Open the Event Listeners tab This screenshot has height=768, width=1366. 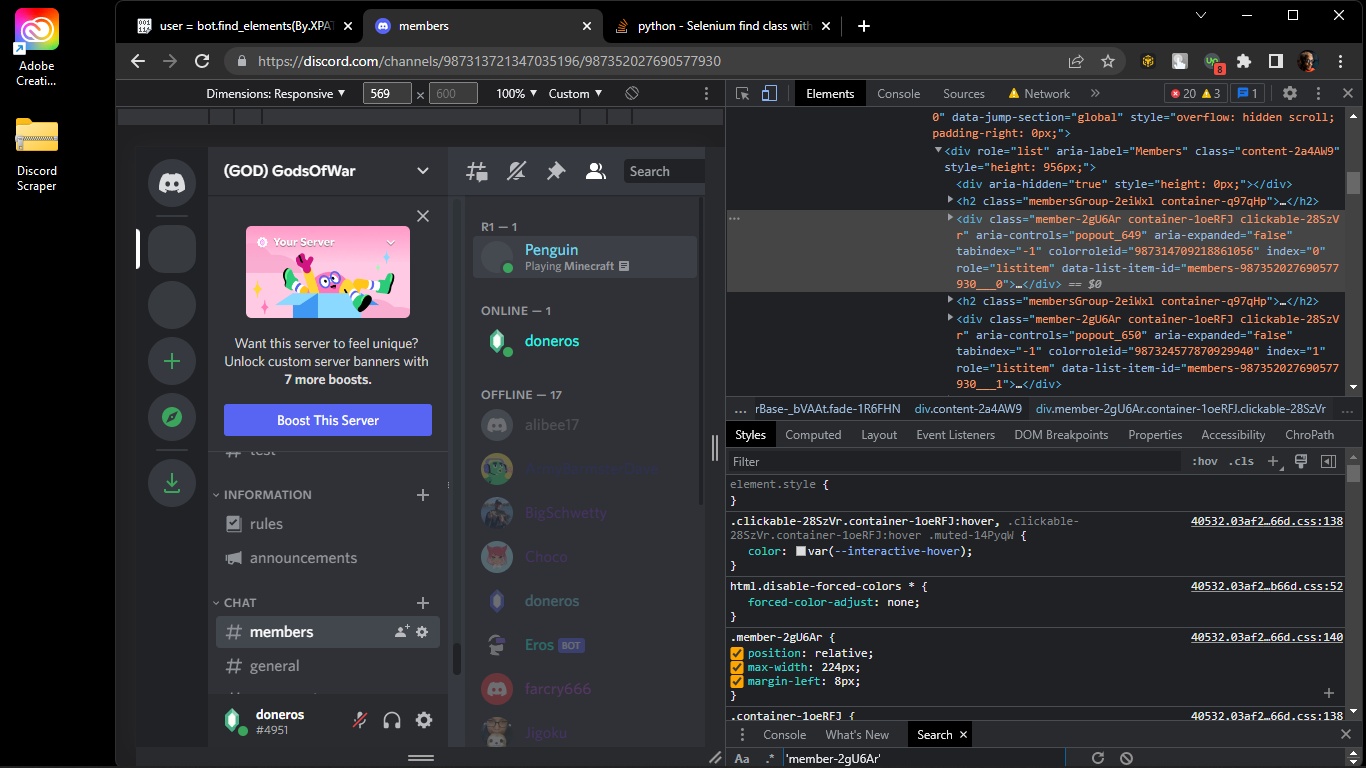pyautogui.click(x=955, y=435)
